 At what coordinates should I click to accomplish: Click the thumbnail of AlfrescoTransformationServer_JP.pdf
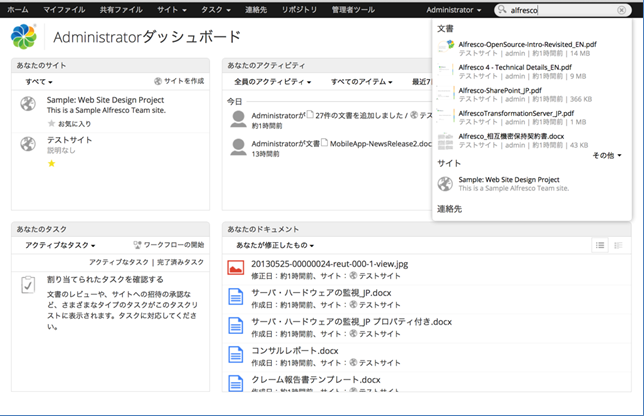[x=446, y=116]
